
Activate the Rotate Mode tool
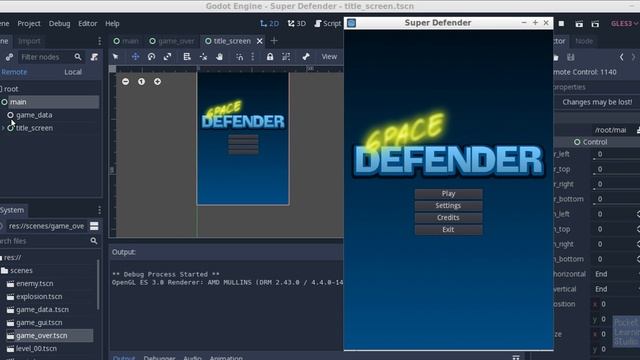[151, 57]
